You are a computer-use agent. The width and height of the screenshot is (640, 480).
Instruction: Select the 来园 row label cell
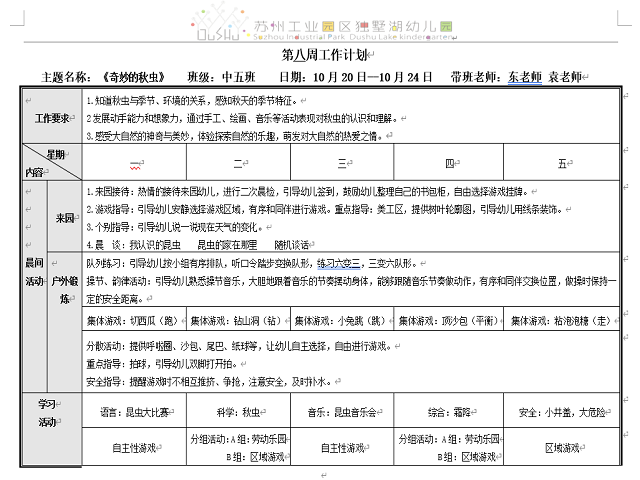pyautogui.click(x=64, y=216)
